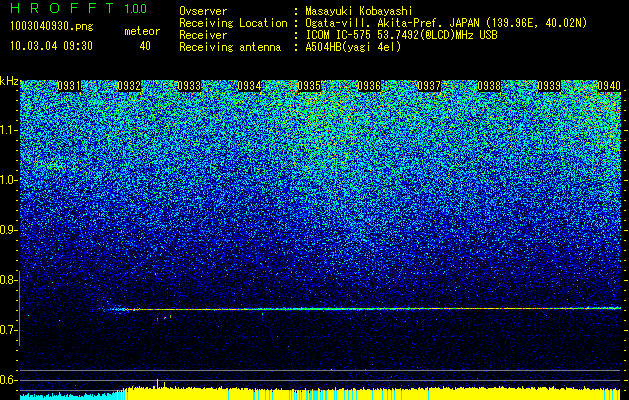The height and width of the screenshot is (400, 629).
Task: Click the 0936 time marker
Action: (369, 86)
